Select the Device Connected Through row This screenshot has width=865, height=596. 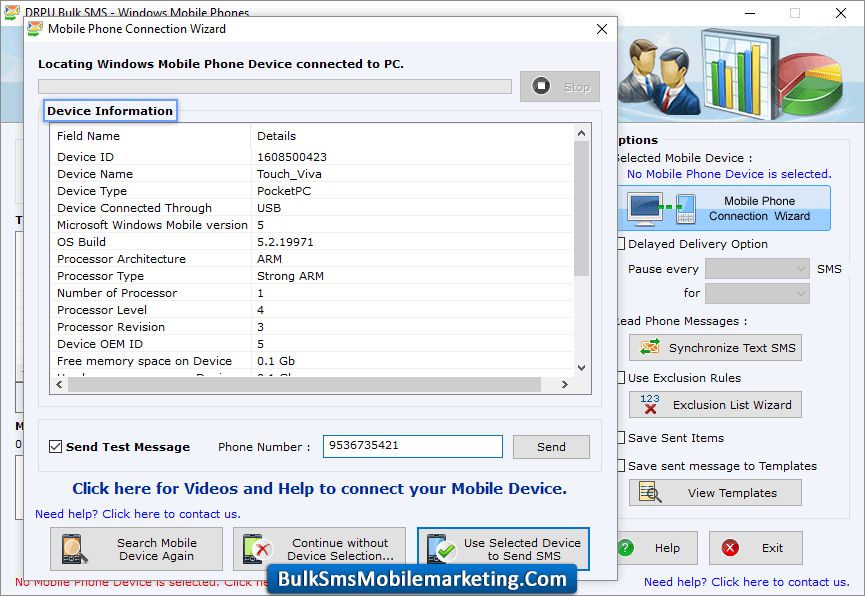(312, 208)
